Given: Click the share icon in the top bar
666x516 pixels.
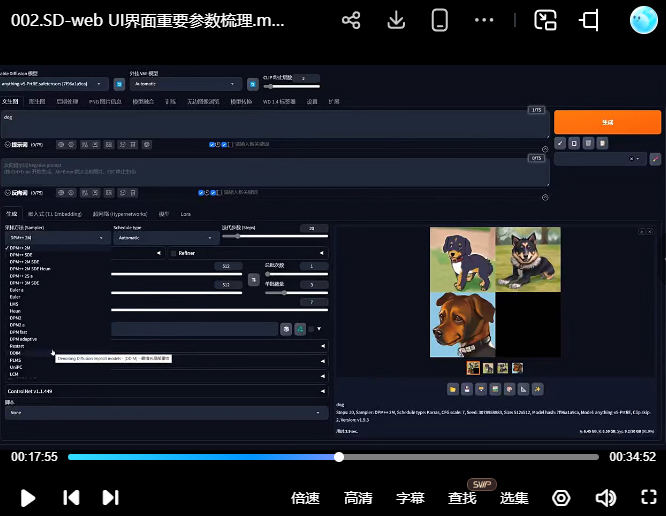Looking at the screenshot, I should pos(351,21).
